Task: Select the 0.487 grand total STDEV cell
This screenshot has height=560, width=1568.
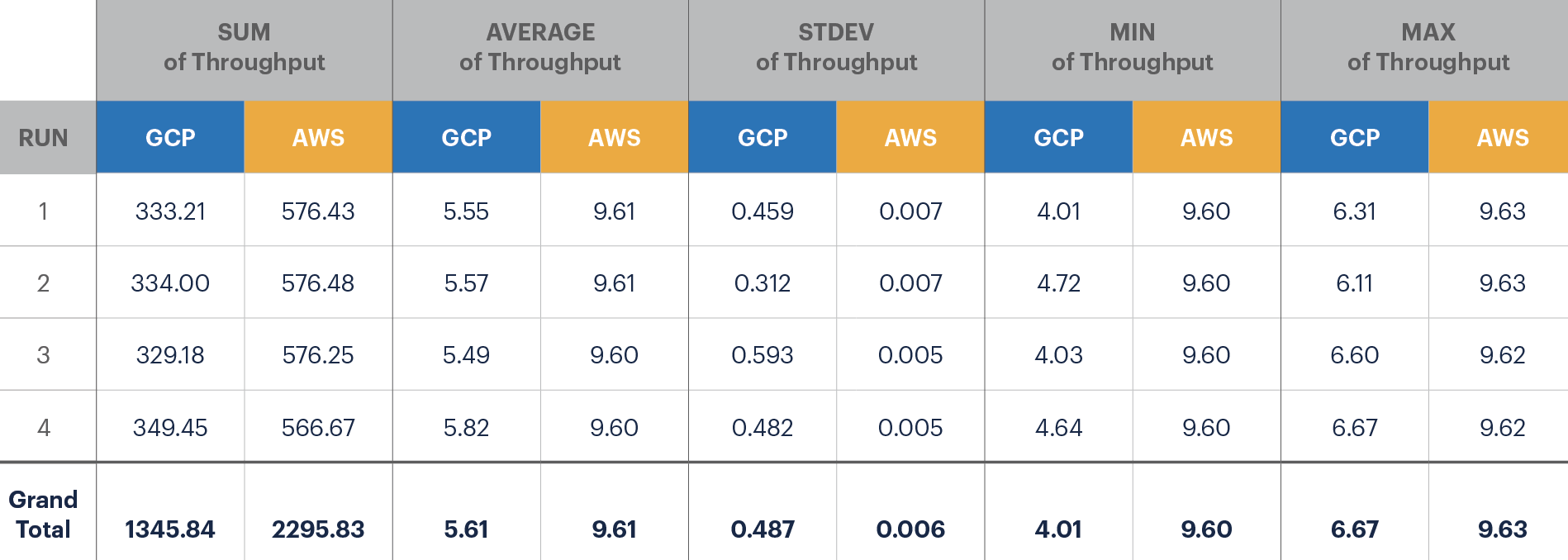Action: [763, 529]
